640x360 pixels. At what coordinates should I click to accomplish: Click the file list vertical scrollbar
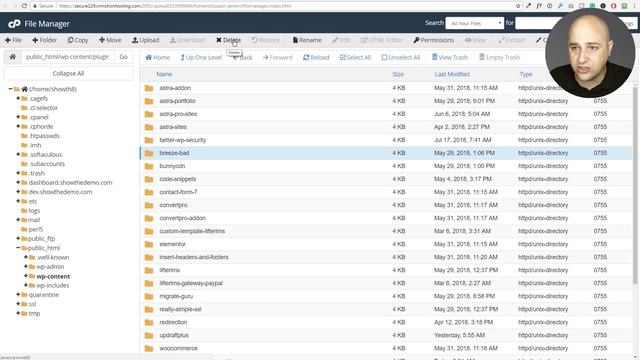635,184
